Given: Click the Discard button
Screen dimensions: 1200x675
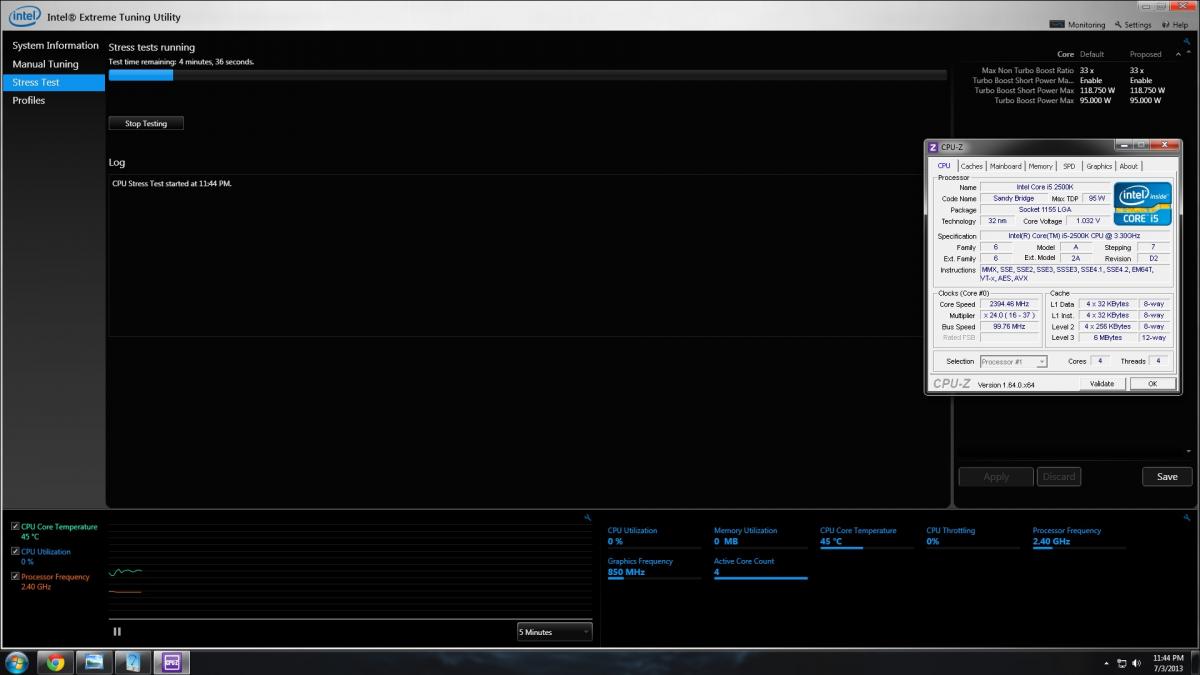Looking at the screenshot, I should 1059,476.
